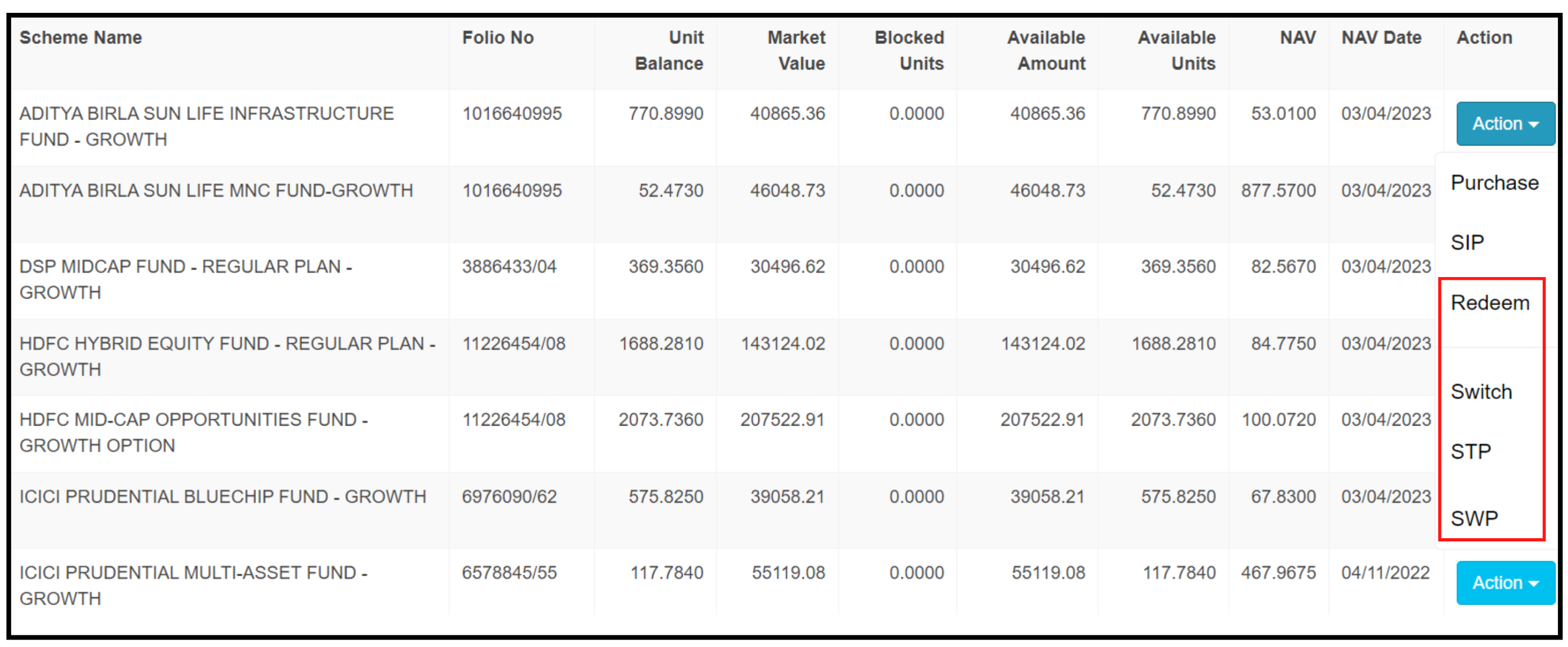
Task: Select Redeem option in dropdown menu
Action: point(1490,302)
